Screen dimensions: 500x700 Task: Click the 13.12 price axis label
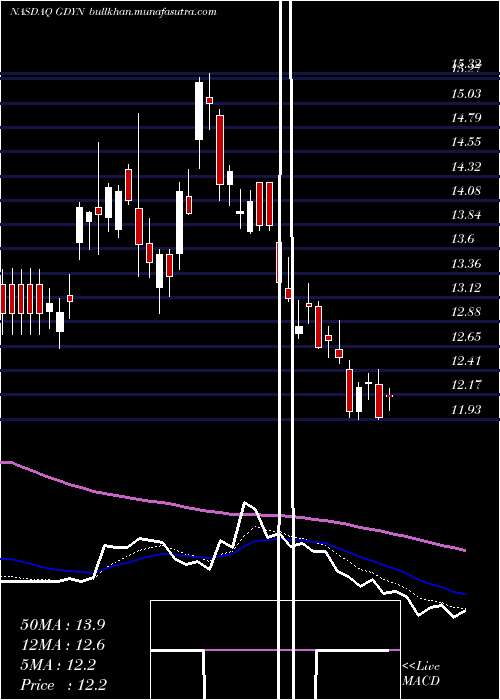pos(466,288)
